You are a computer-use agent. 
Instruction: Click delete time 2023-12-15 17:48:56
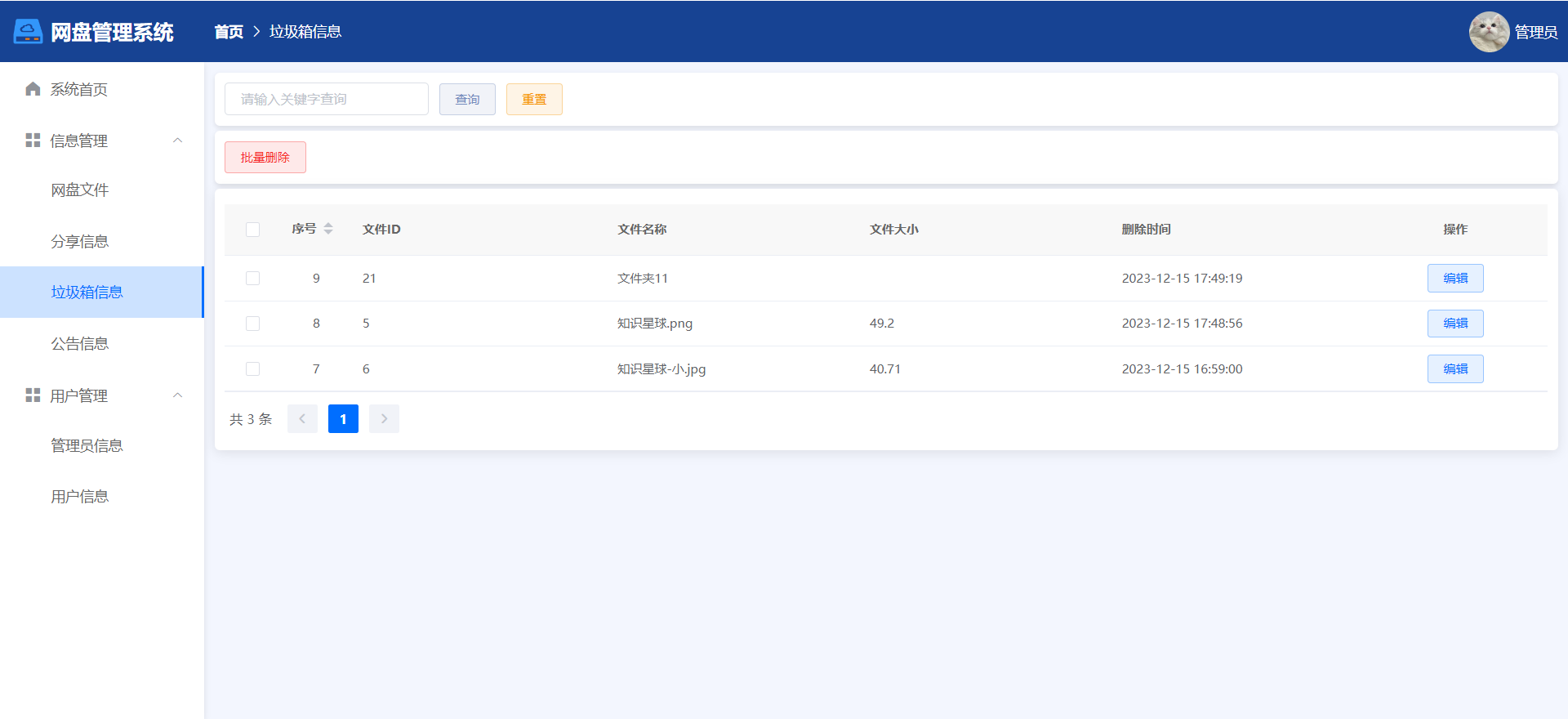(x=1182, y=324)
